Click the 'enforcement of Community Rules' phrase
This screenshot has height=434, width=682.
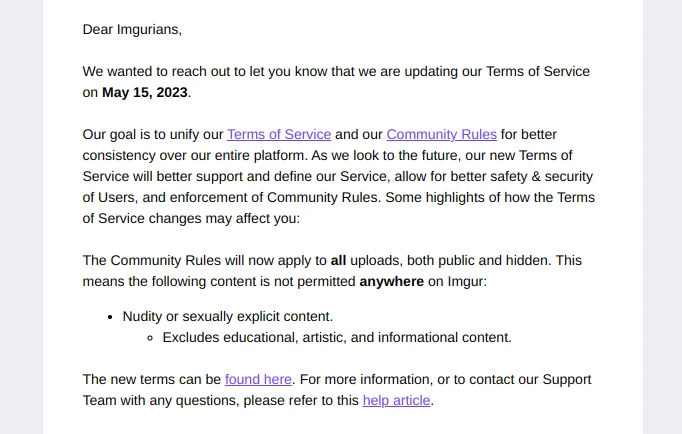click(x=278, y=197)
